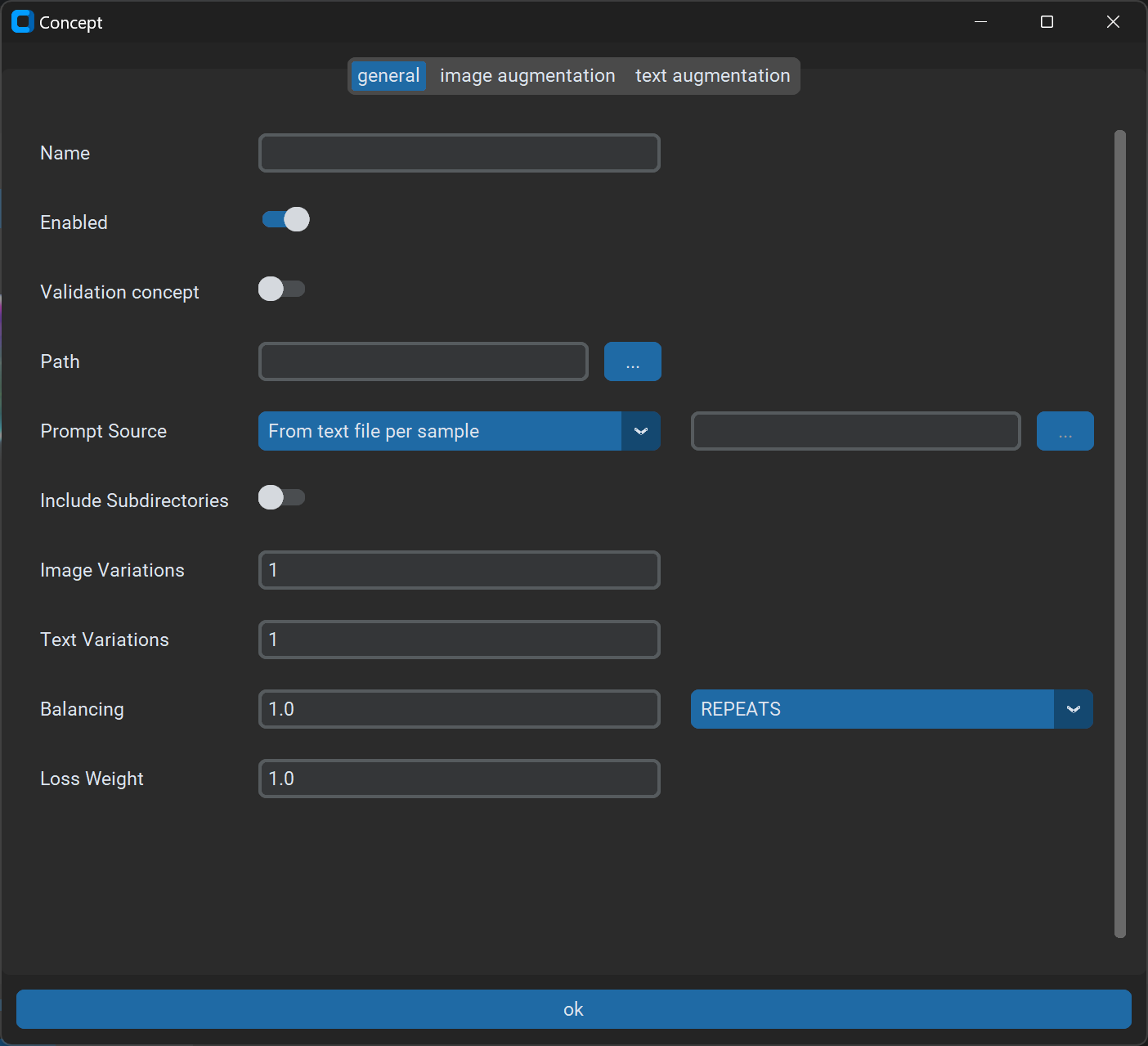
Task: Select the 'From text file per sample' combo box
Action: [x=440, y=431]
